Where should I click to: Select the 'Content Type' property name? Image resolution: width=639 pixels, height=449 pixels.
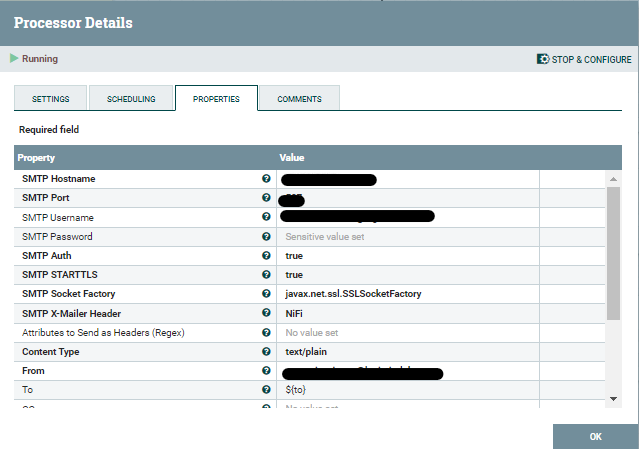(51, 352)
